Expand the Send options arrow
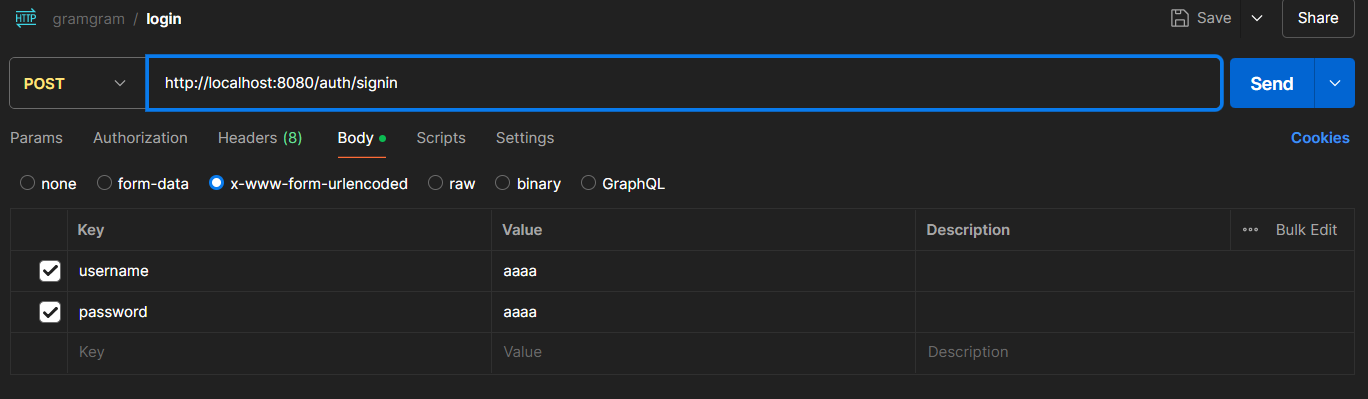Image resolution: width=1368 pixels, height=399 pixels. click(x=1335, y=83)
